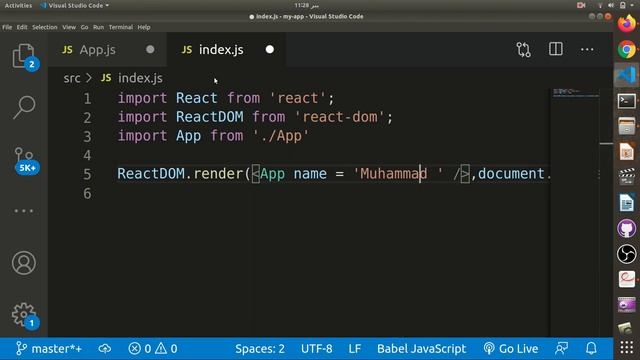Click the feedback icon in status bar
640x360 pixels.
click(561, 349)
